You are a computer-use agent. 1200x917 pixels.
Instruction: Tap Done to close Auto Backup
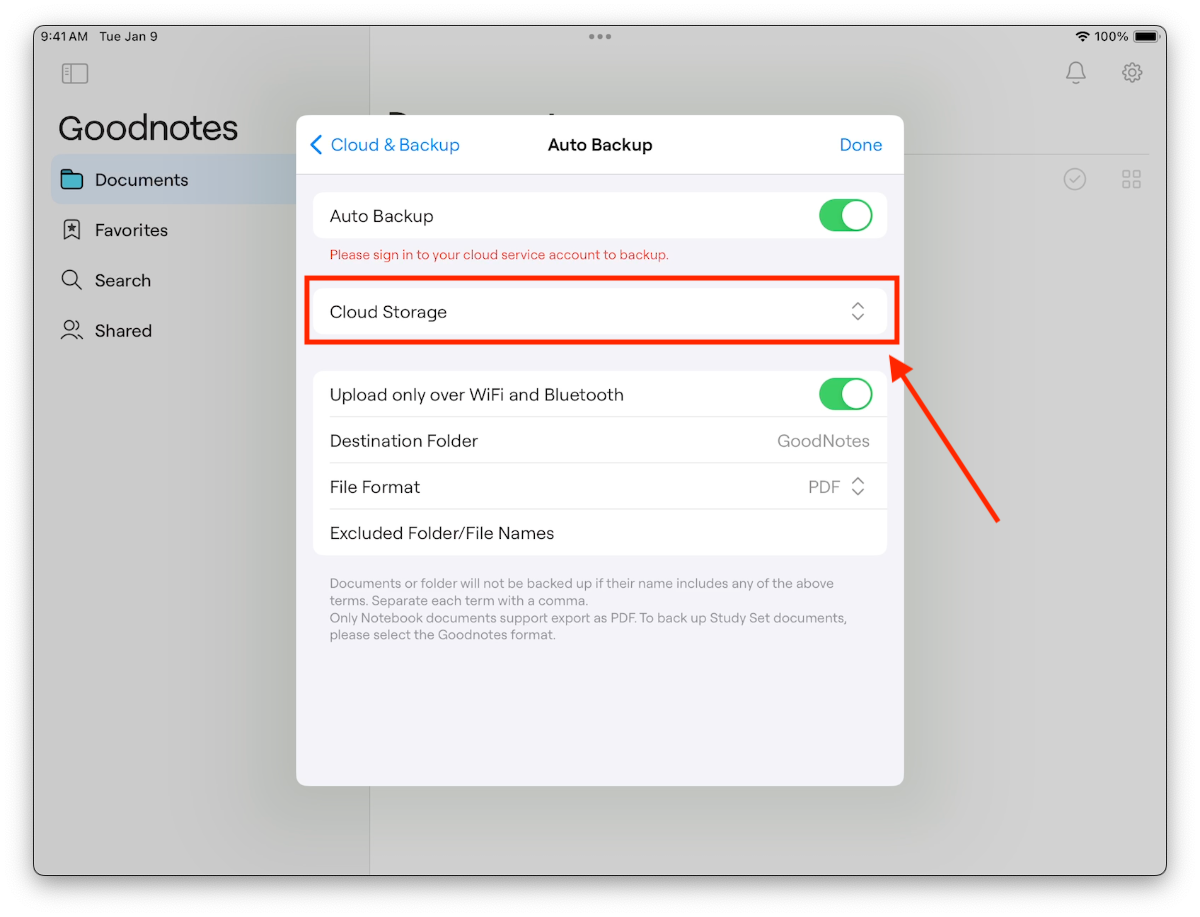click(x=860, y=145)
